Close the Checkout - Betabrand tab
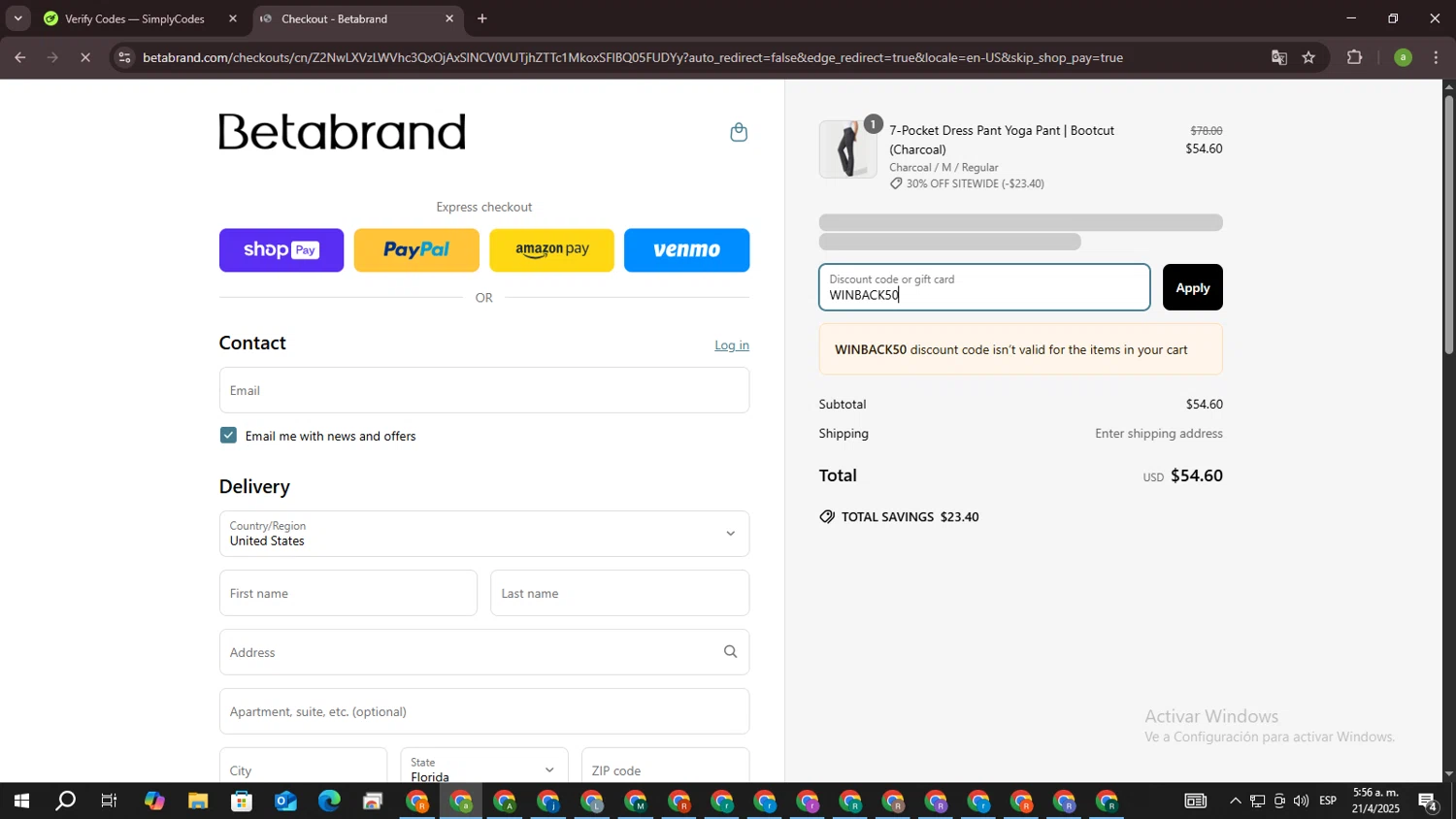Image resolution: width=1456 pixels, height=819 pixels. (x=449, y=18)
